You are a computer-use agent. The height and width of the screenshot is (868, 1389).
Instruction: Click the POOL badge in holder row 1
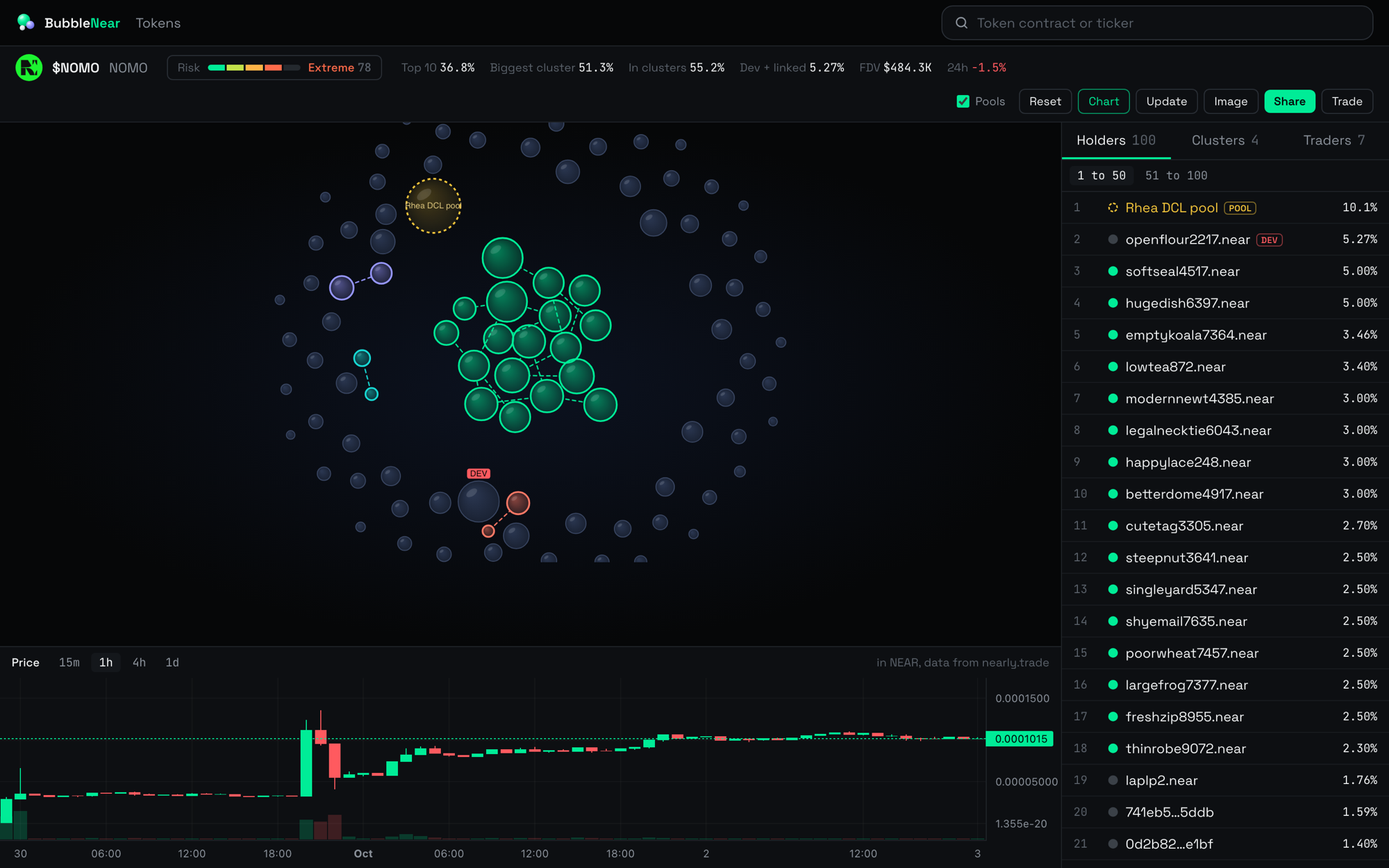[1240, 208]
